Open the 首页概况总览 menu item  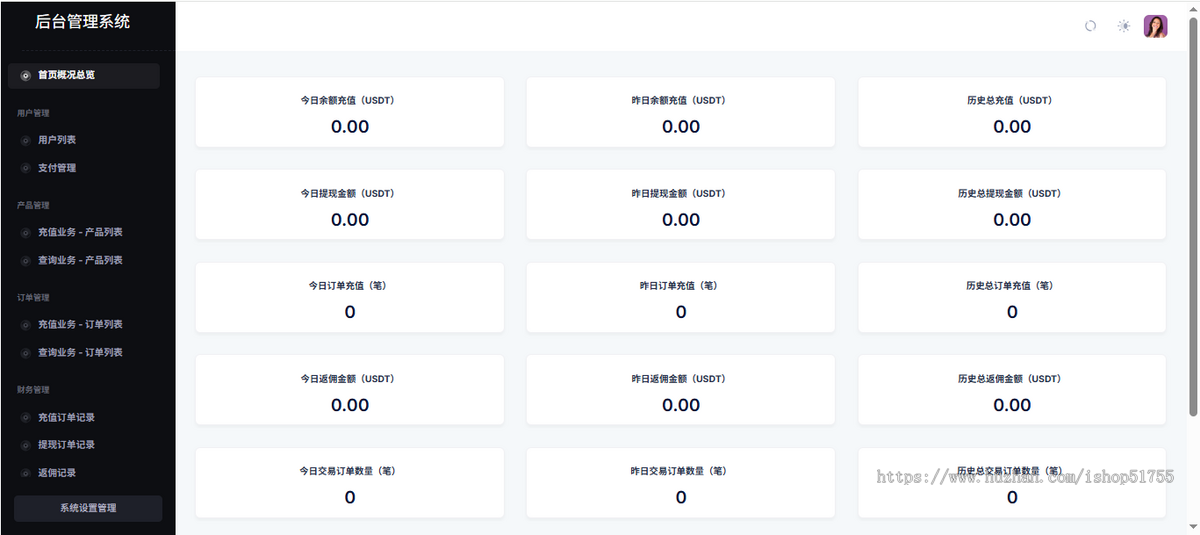pyautogui.click(x=84, y=75)
